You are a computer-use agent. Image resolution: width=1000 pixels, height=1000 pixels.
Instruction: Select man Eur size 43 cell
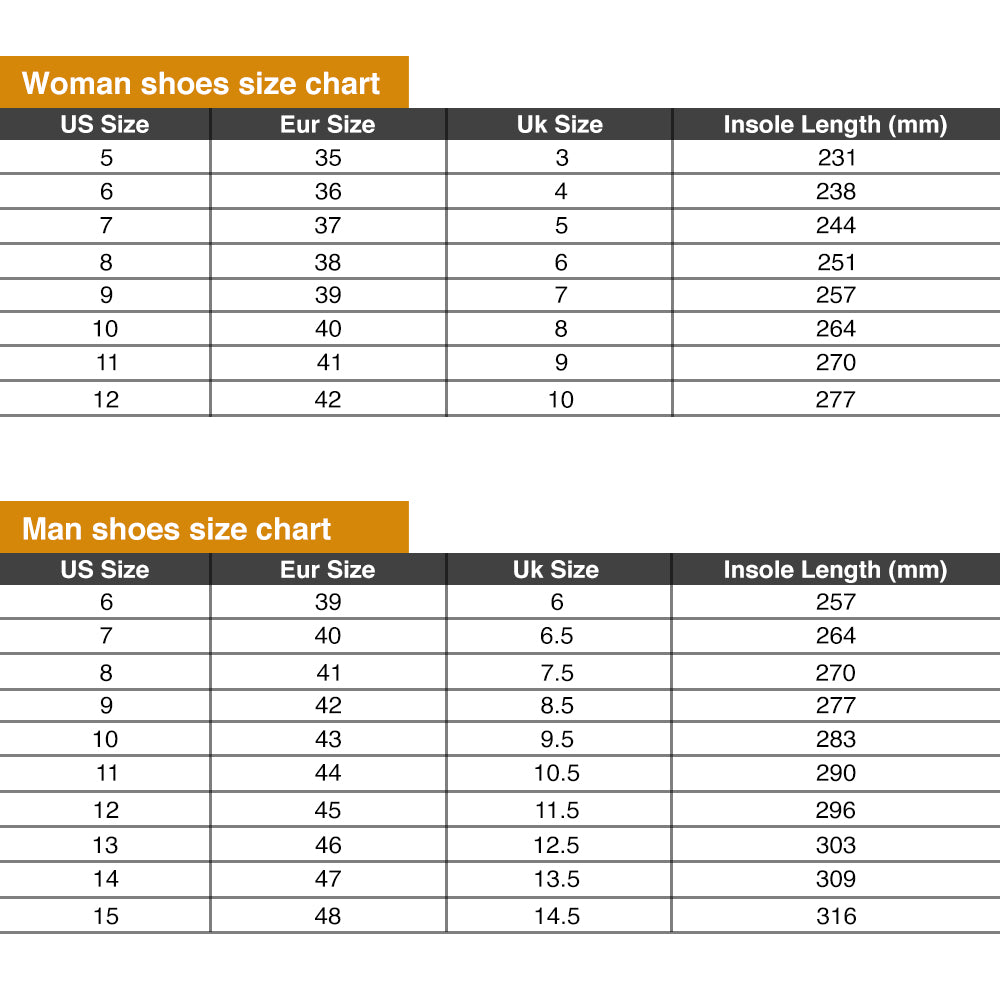point(328,740)
